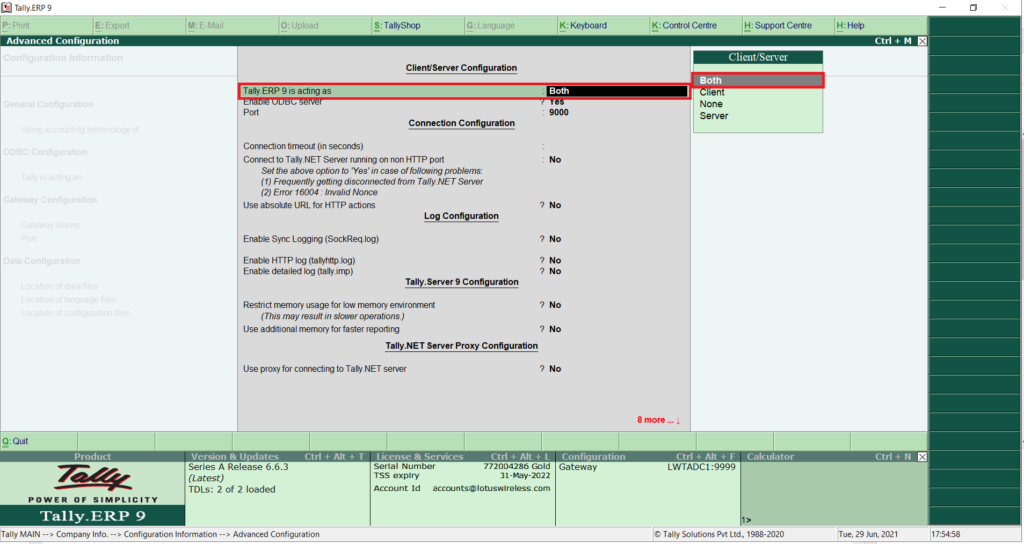The image size is (1024, 544).
Task: Select Both in Client/Server list
Action: [x=758, y=80]
